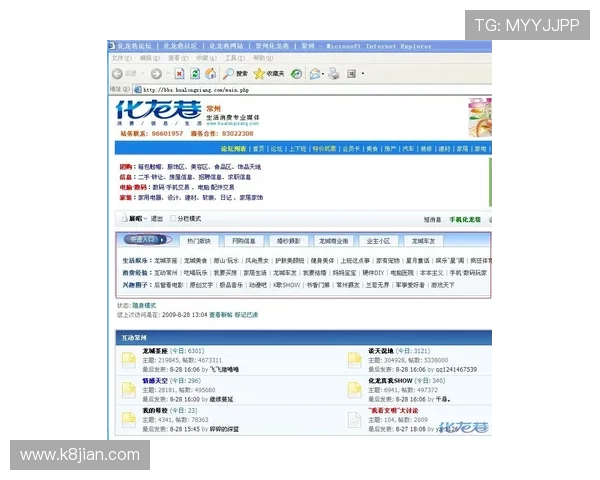Click 美食 in the blue nav bar
600x480 pixels.
(372, 149)
